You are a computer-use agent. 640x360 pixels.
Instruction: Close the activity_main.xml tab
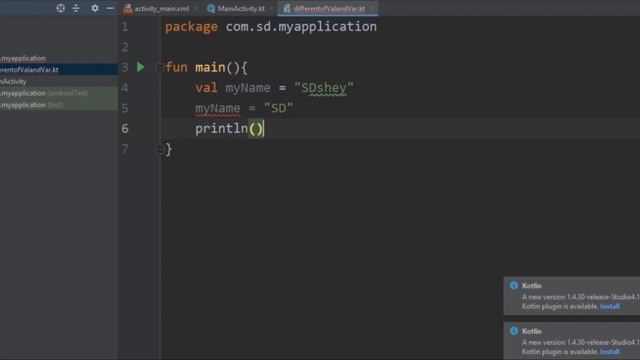tap(195, 9)
